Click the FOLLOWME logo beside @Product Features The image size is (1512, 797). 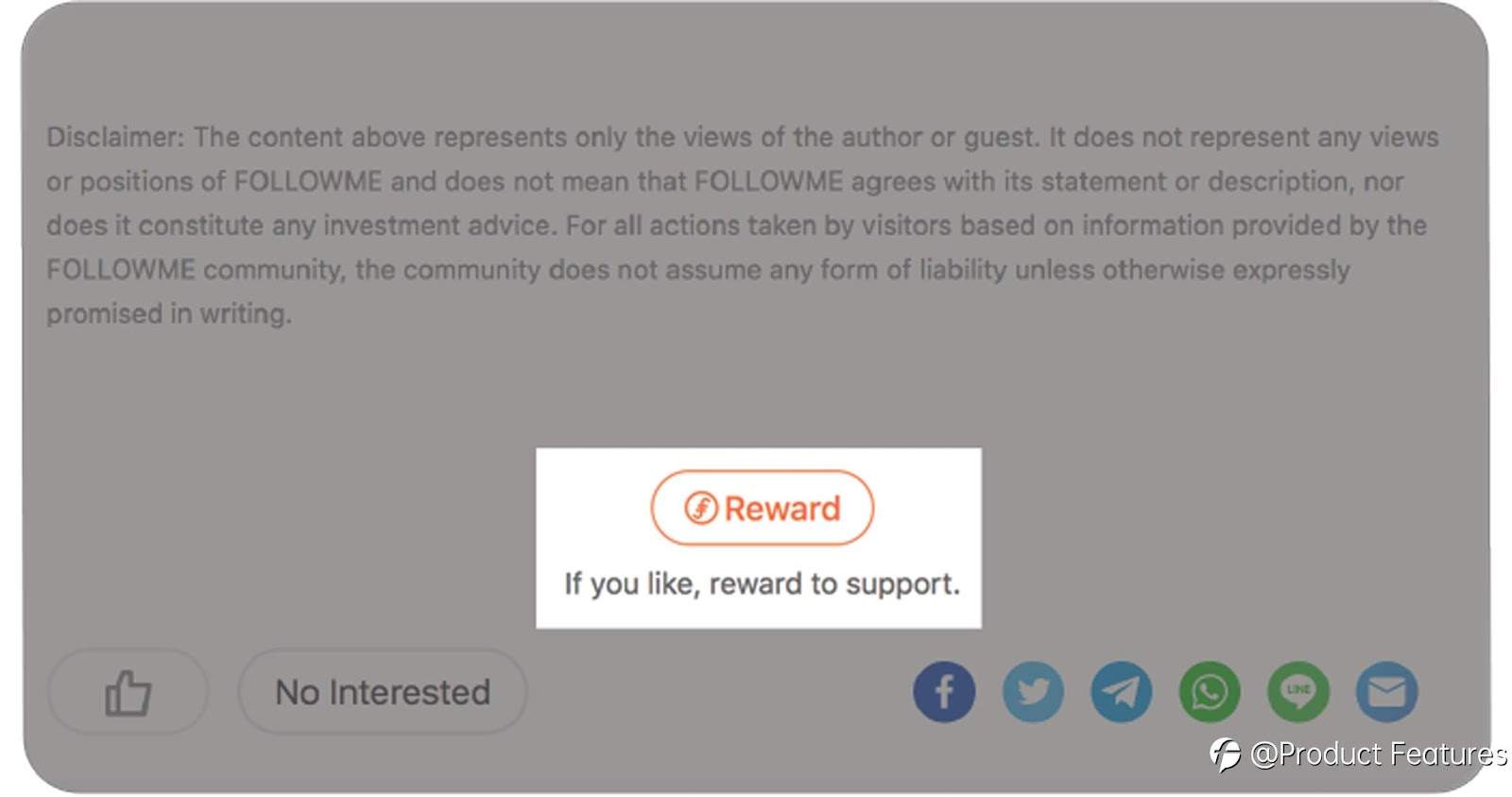tap(1225, 754)
